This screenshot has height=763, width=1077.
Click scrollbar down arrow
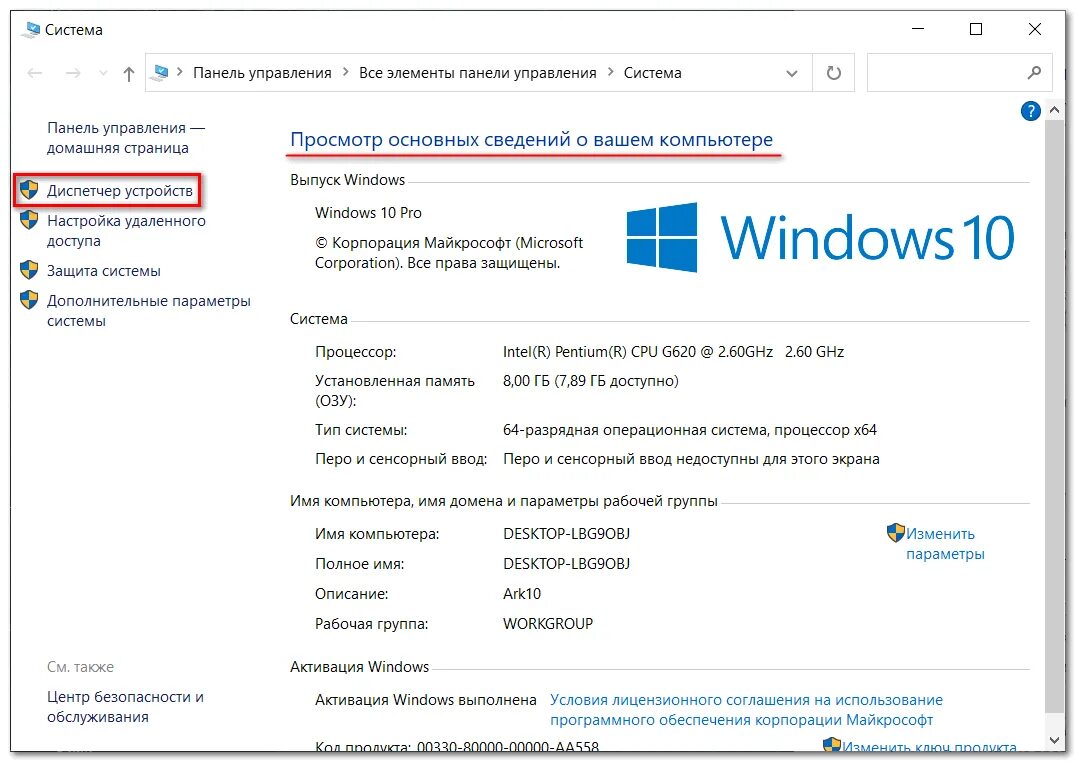tap(1055, 740)
